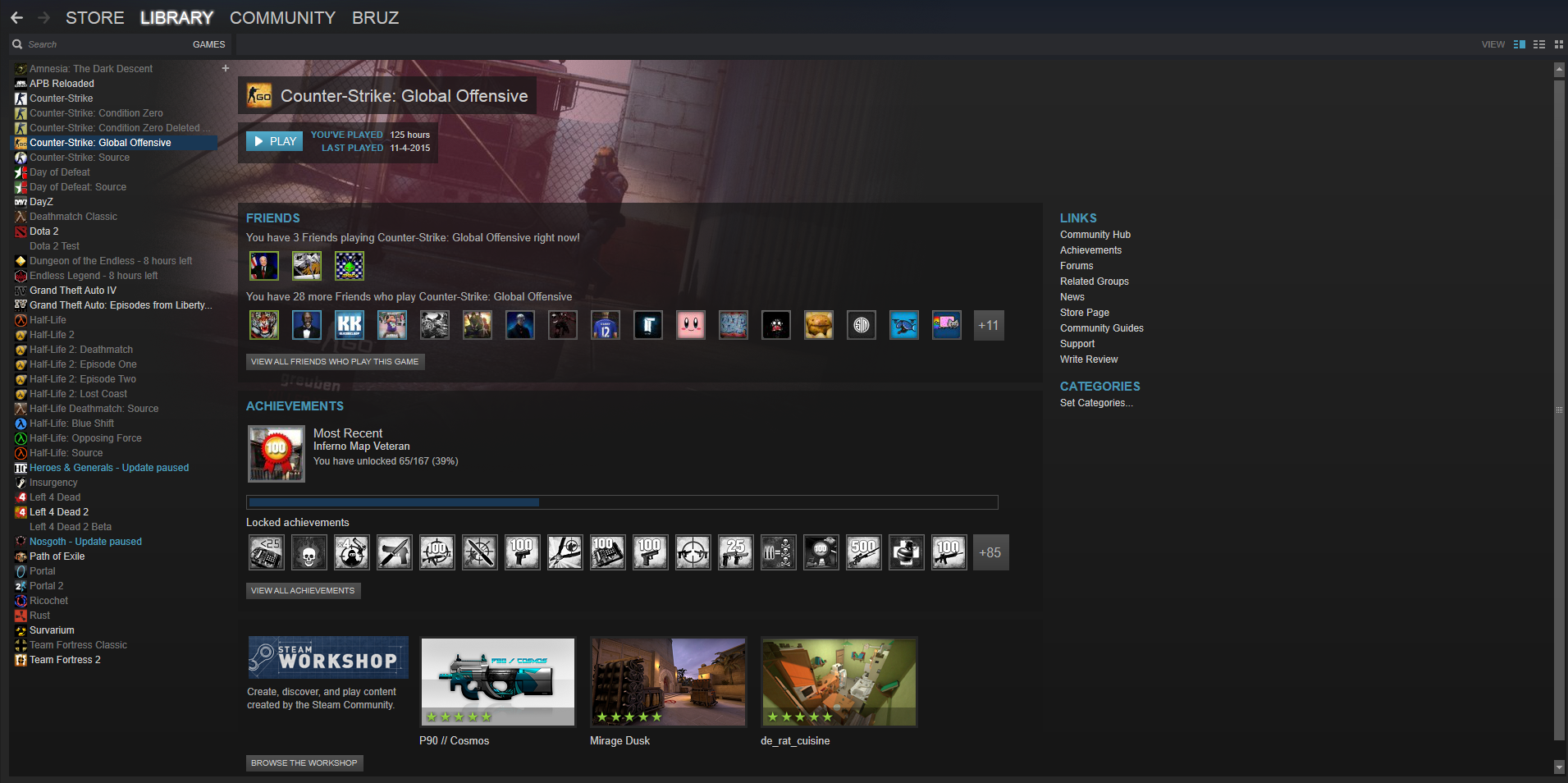
Task: Click the 25 kills locked achievement icon
Action: point(736,552)
